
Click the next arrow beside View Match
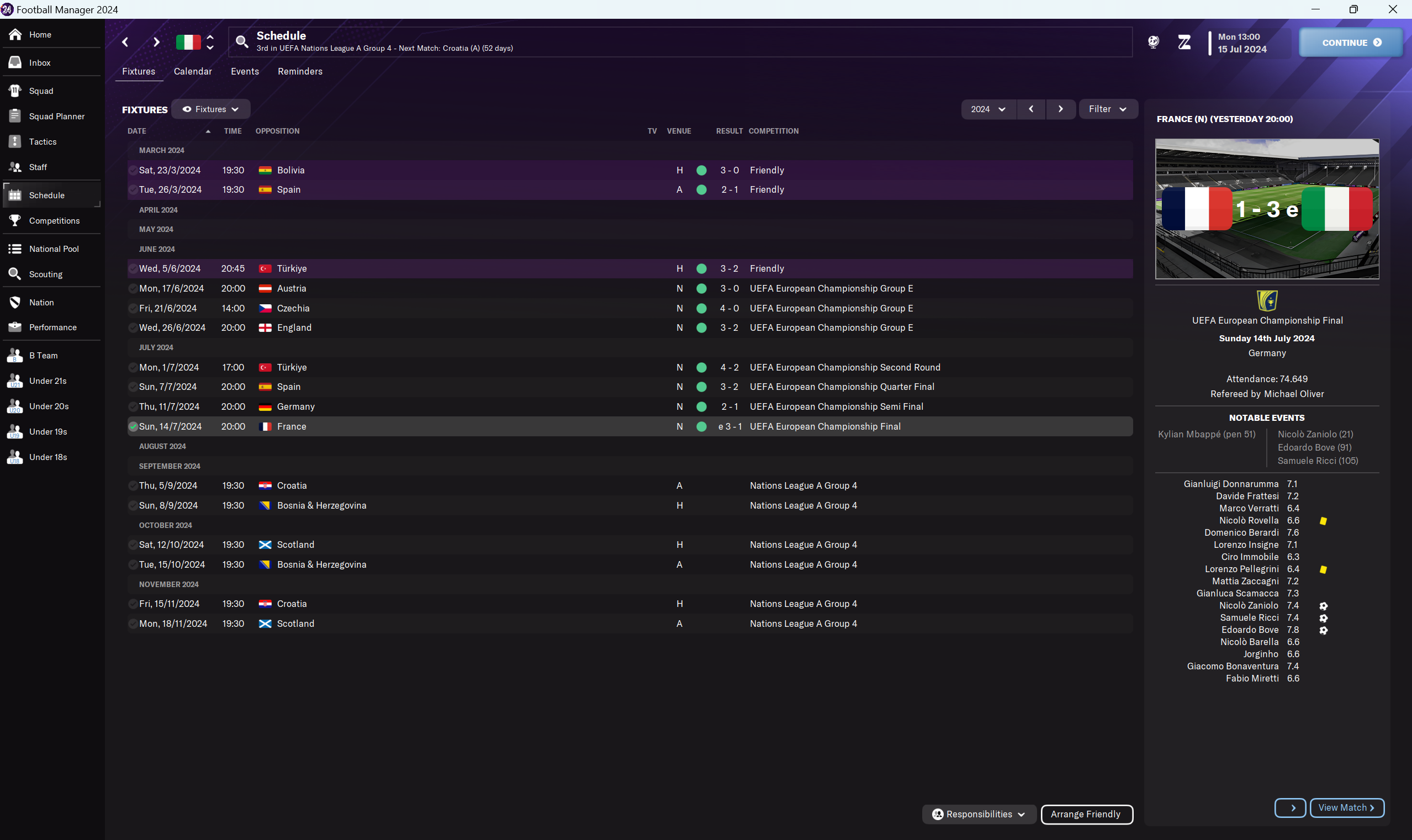click(x=1291, y=808)
